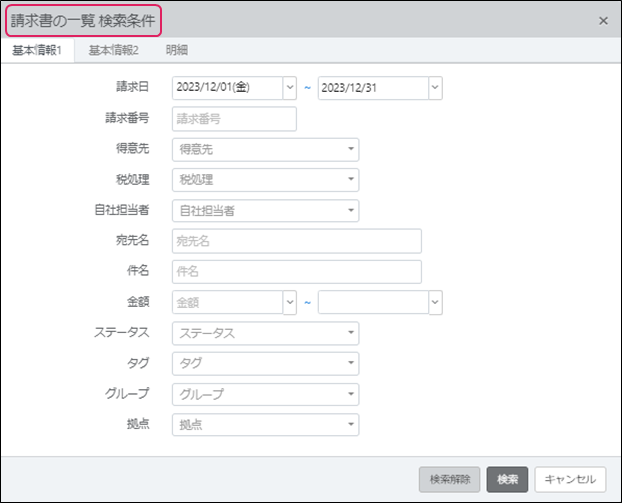
Task: Select the 基本情報1 tab
Action: (37, 49)
